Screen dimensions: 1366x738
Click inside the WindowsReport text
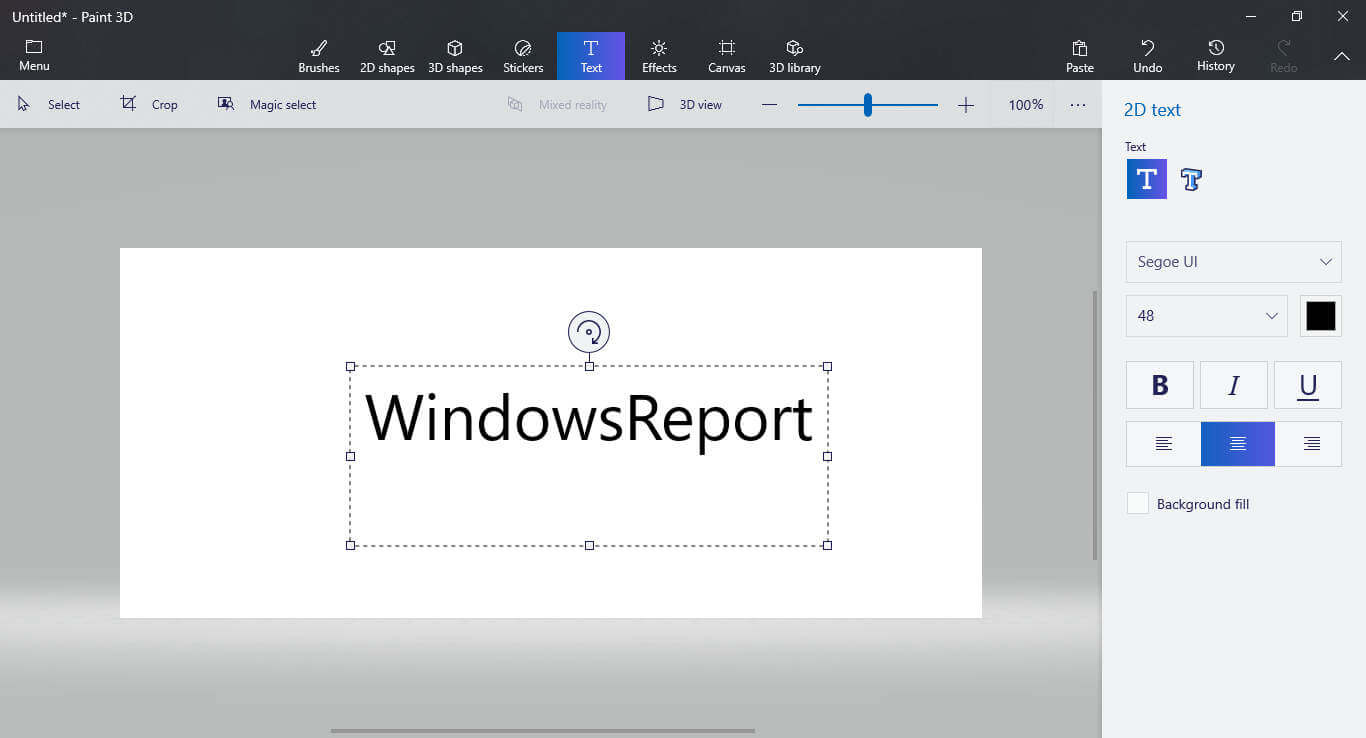[589, 418]
